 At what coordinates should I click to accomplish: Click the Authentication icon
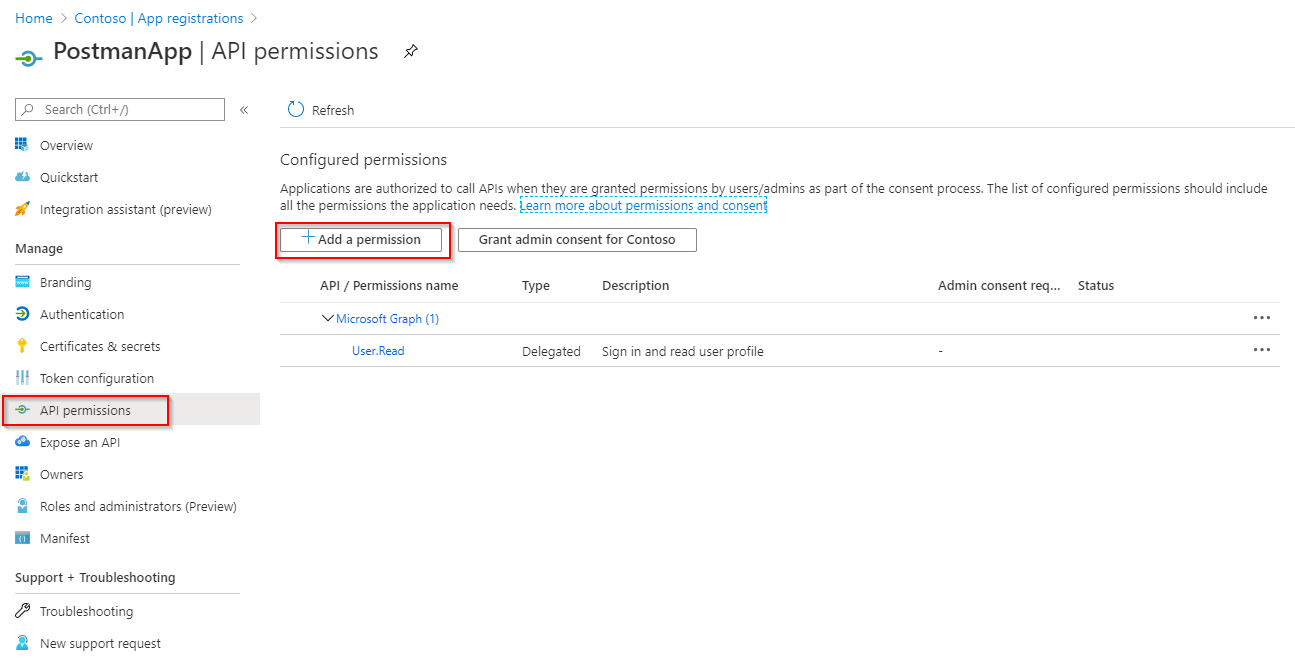tap(22, 314)
